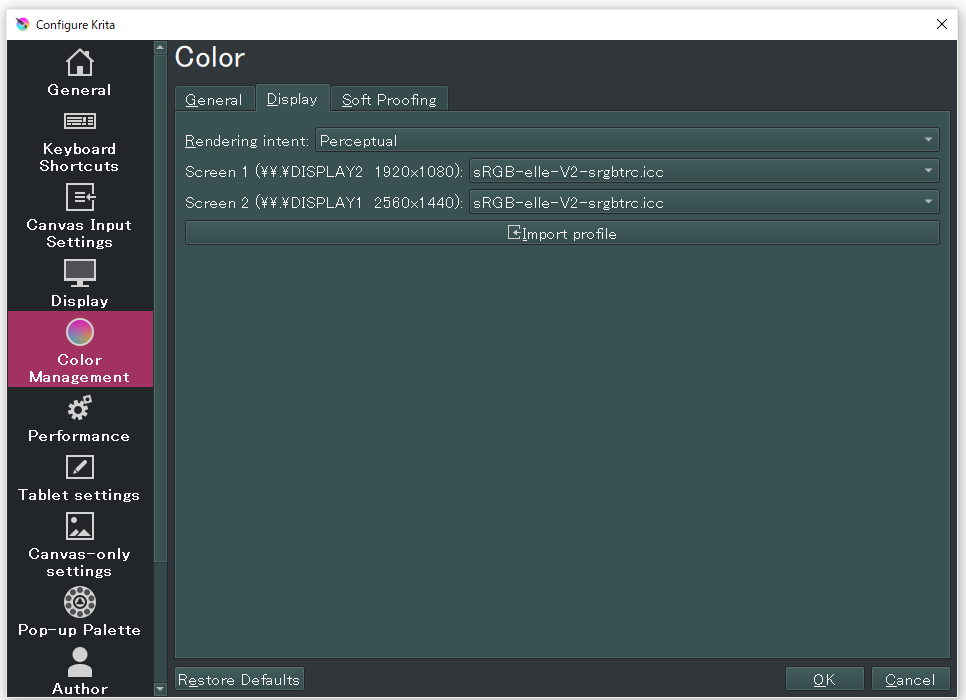Click the Import profile button
Viewport: 966px width, 700px height.
coord(562,234)
